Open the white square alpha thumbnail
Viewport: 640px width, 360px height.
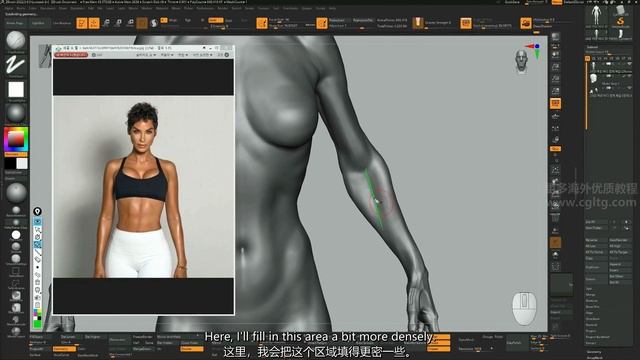pos(16,89)
